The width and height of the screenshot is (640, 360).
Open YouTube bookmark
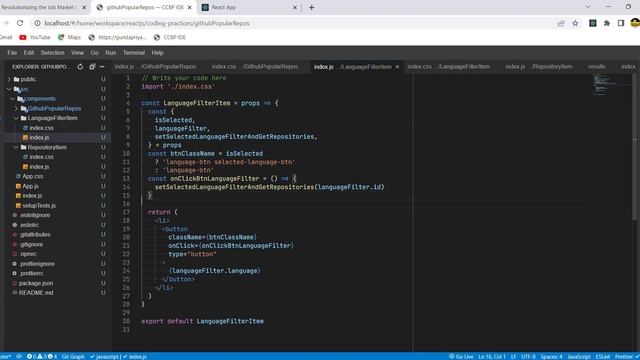35,37
